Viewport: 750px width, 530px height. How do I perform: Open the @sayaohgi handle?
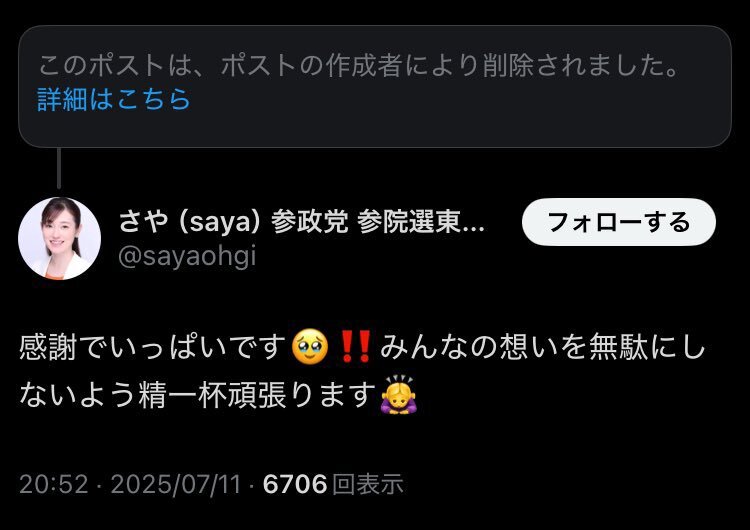coord(187,256)
